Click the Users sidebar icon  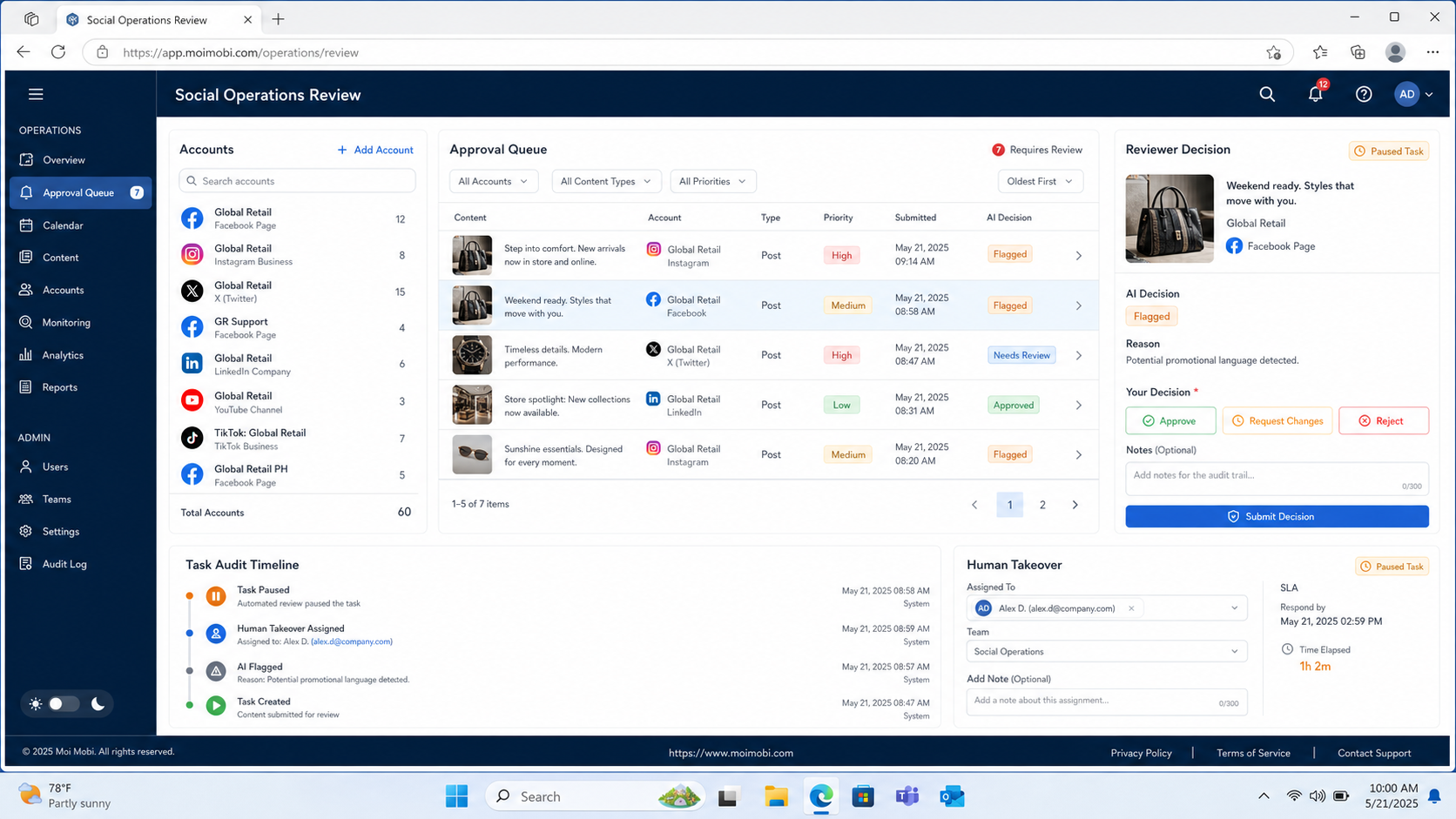(26, 467)
